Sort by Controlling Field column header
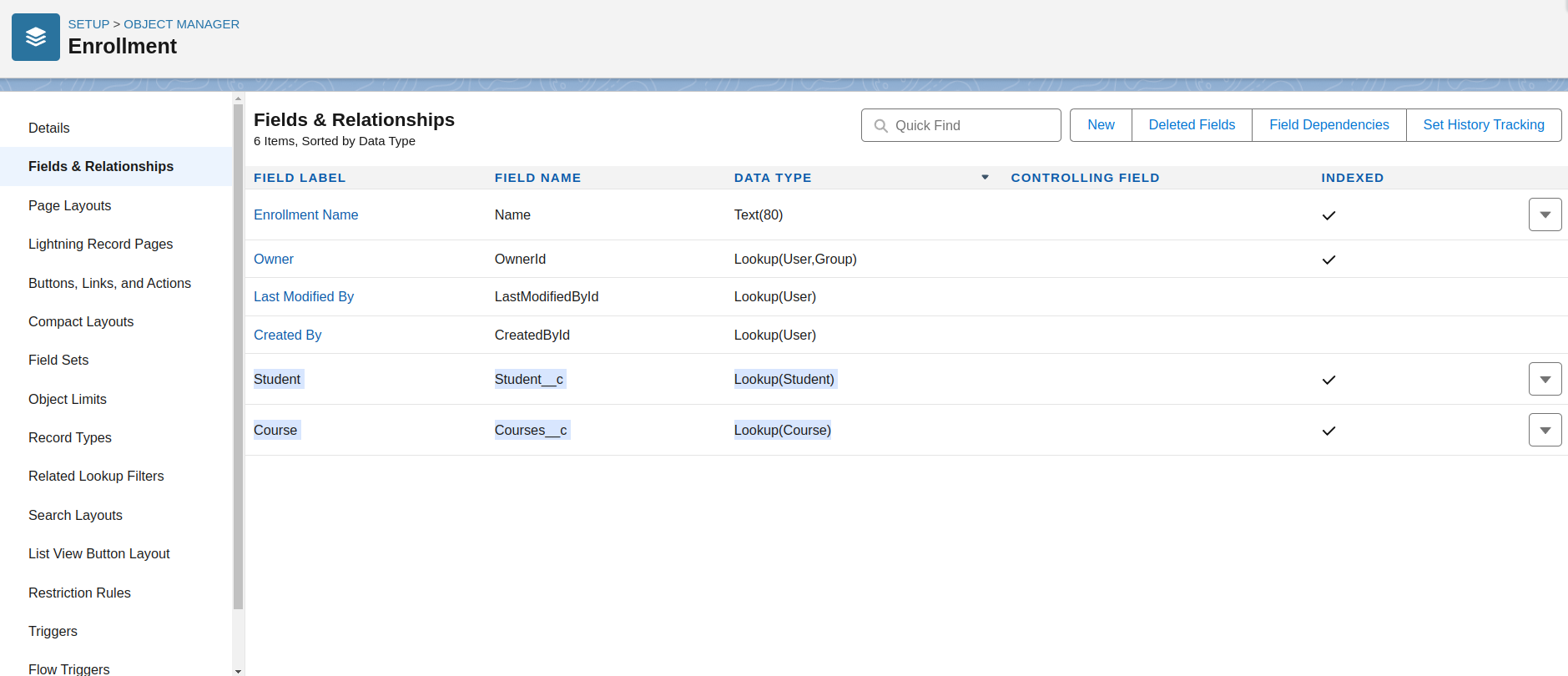Screen dimensions: 1568x676 pyautogui.click(x=1085, y=178)
